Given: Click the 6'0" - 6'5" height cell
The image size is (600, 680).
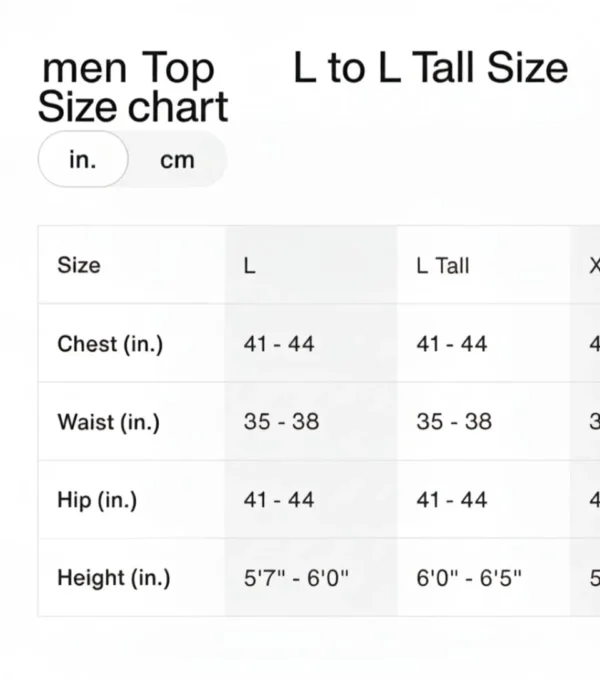Looking at the screenshot, I should coord(469,578).
